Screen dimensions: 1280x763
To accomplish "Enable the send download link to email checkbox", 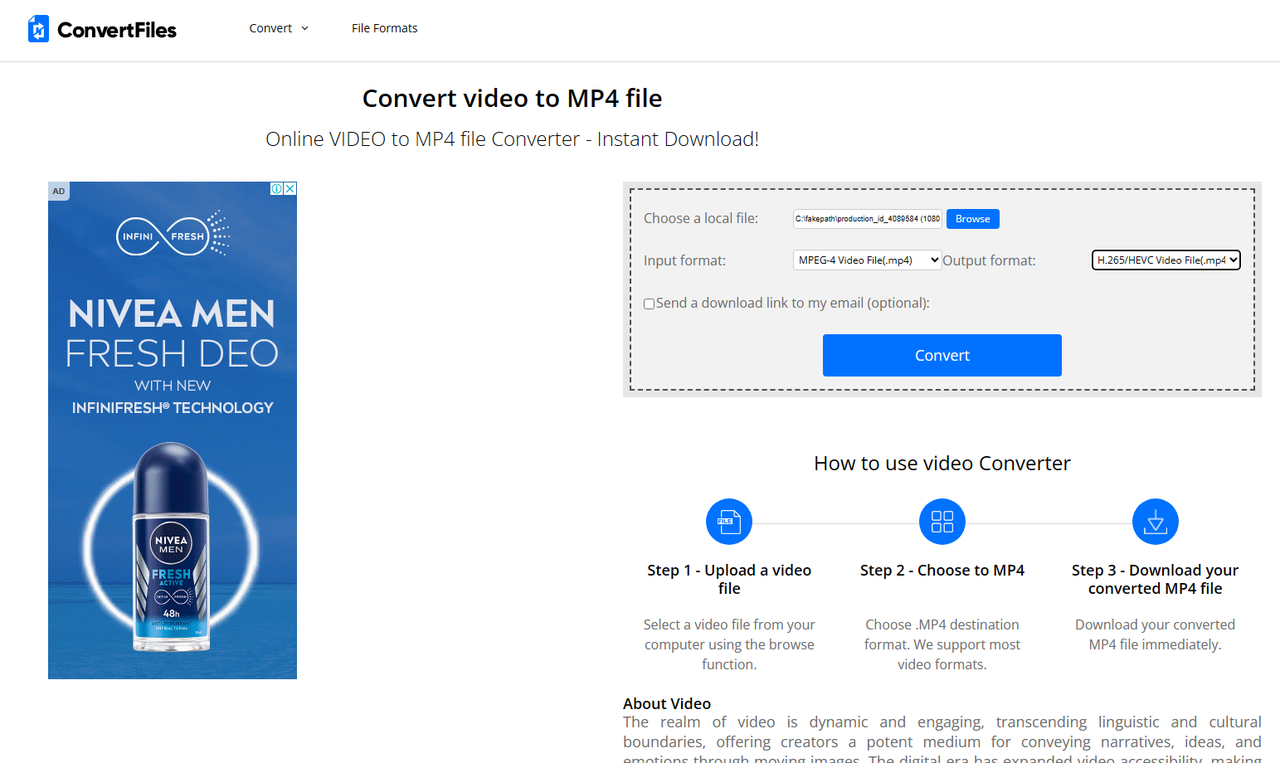I will point(648,303).
